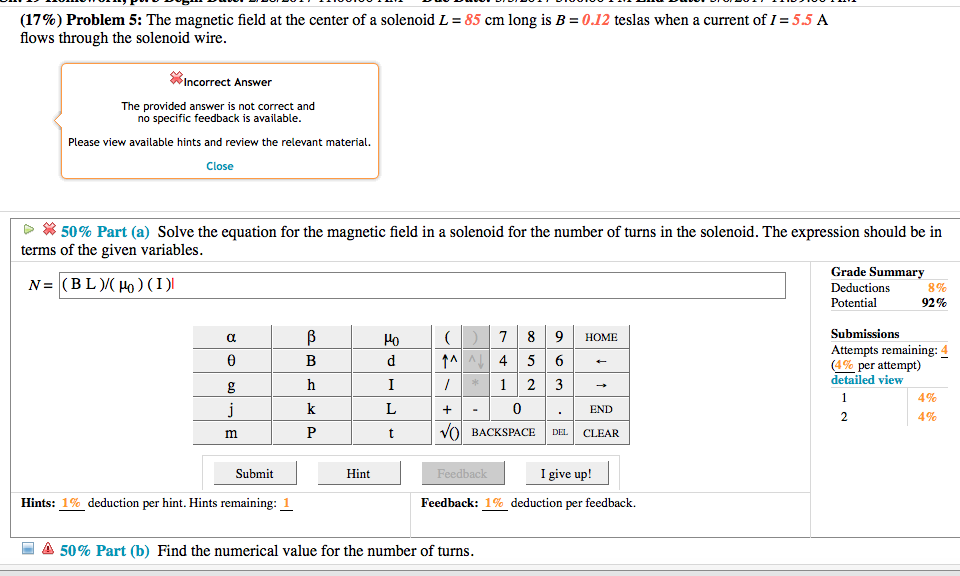Insert an open parenthesis
Image resolution: width=960 pixels, height=576 pixels.
click(x=448, y=337)
